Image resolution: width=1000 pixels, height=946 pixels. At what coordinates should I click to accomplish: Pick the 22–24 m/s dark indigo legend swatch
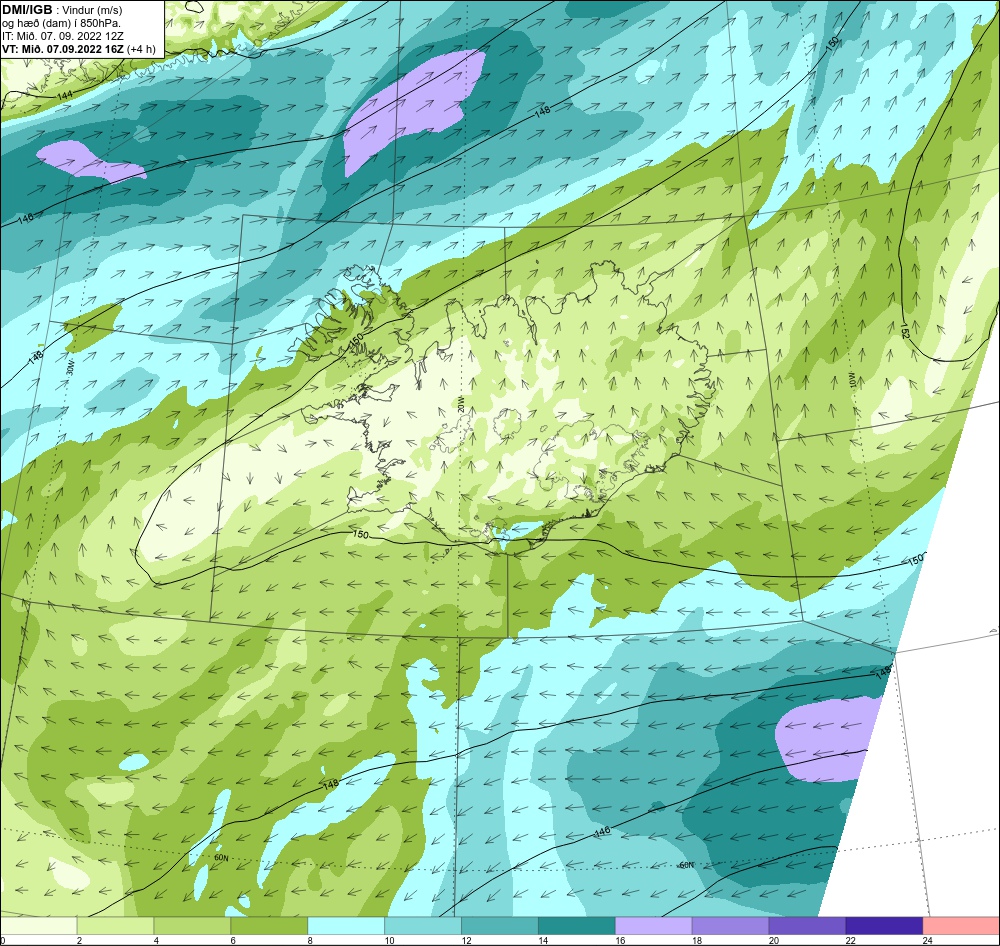click(x=884, y=926)
